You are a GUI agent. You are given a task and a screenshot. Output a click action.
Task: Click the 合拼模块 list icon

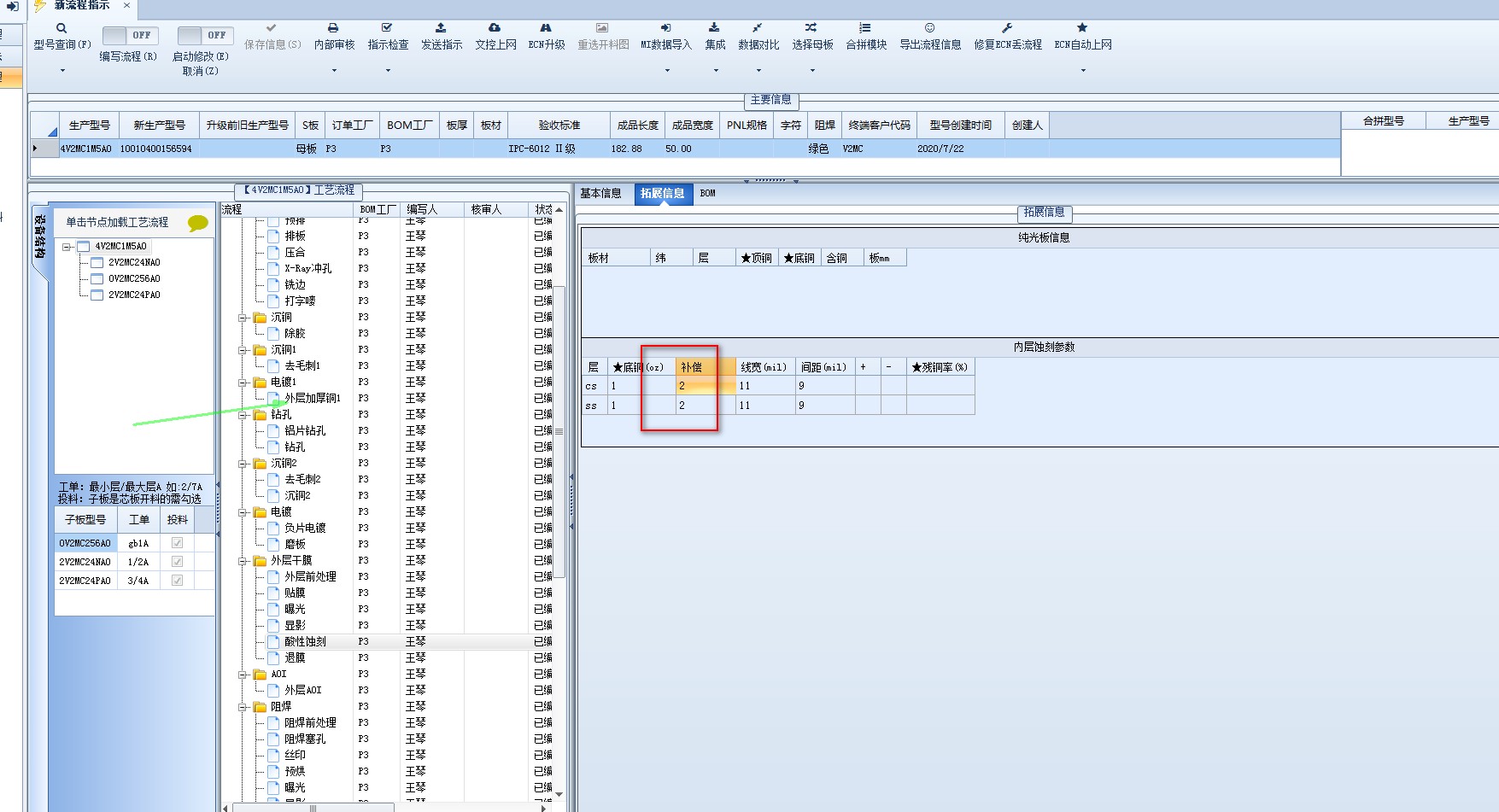[865, 28]
